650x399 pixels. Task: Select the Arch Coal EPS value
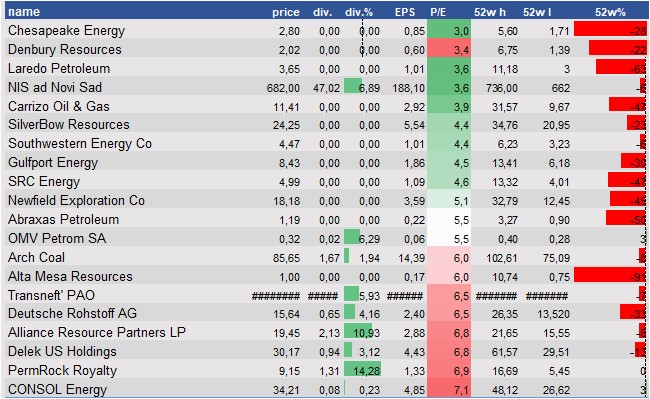412,258
